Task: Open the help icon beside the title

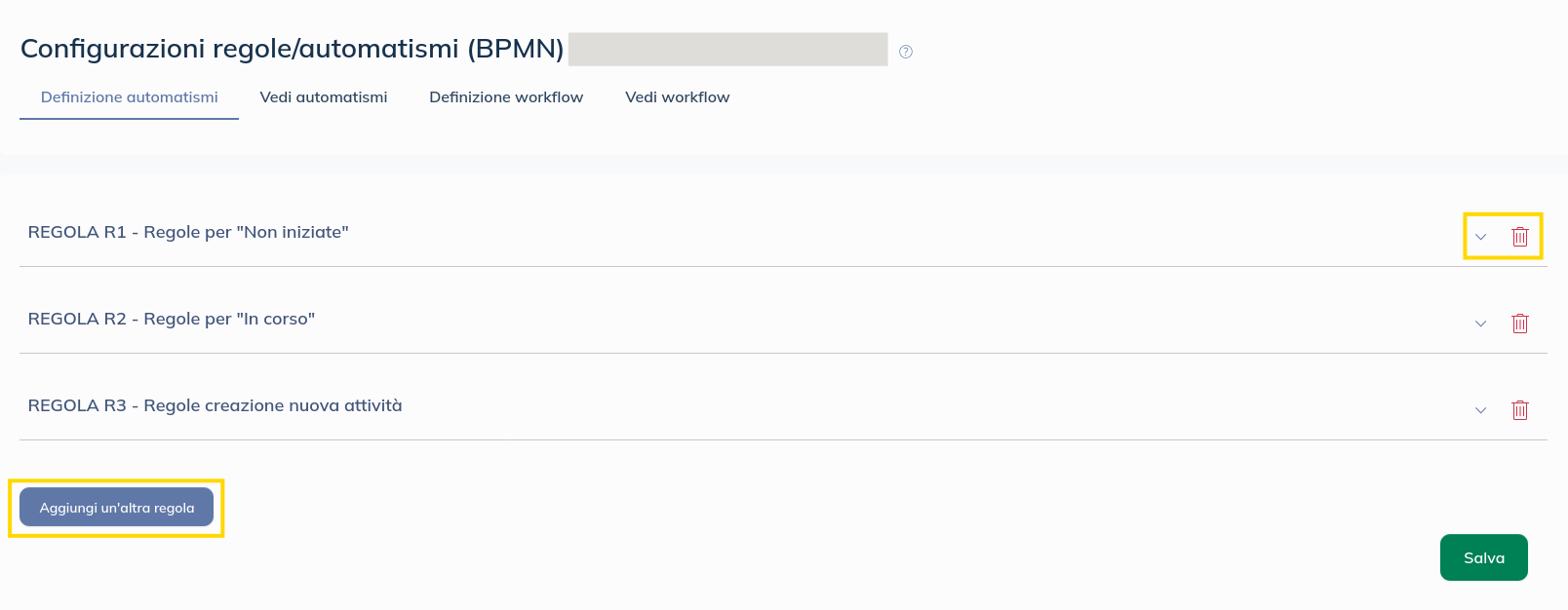Action: point(906,52)
